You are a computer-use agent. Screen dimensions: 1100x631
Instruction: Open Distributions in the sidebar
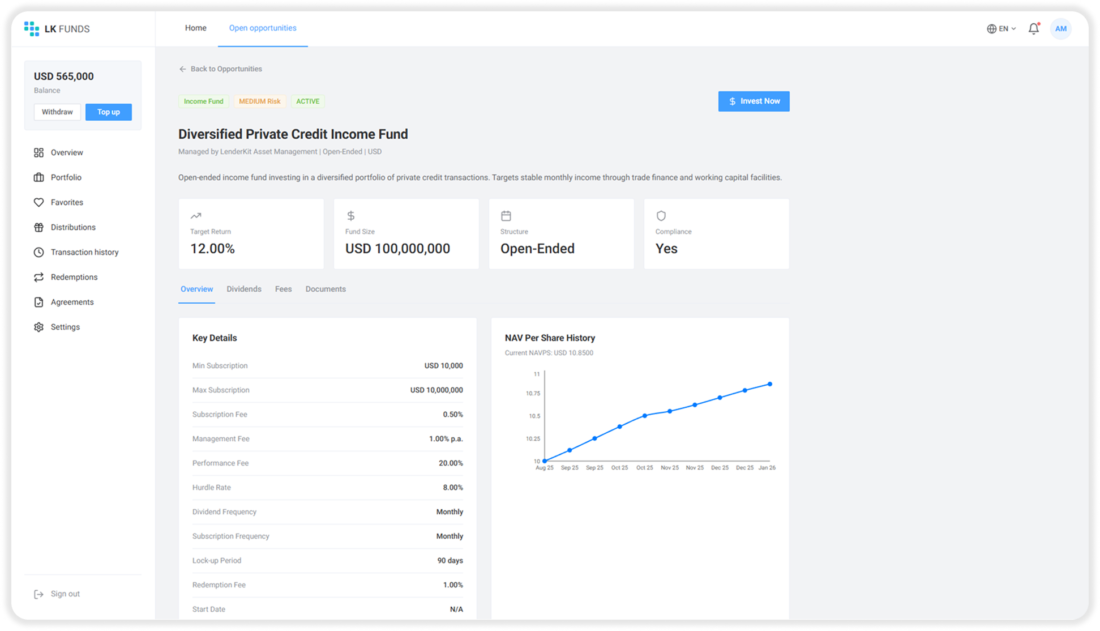click(x=73, y=227)
